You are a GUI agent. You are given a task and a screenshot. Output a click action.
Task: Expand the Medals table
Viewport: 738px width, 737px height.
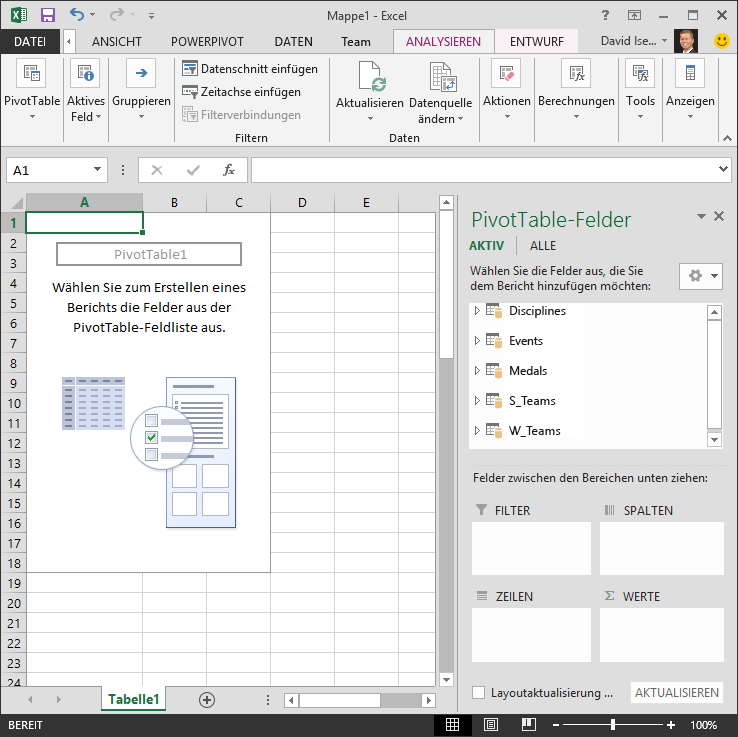[x=477, y=370]
